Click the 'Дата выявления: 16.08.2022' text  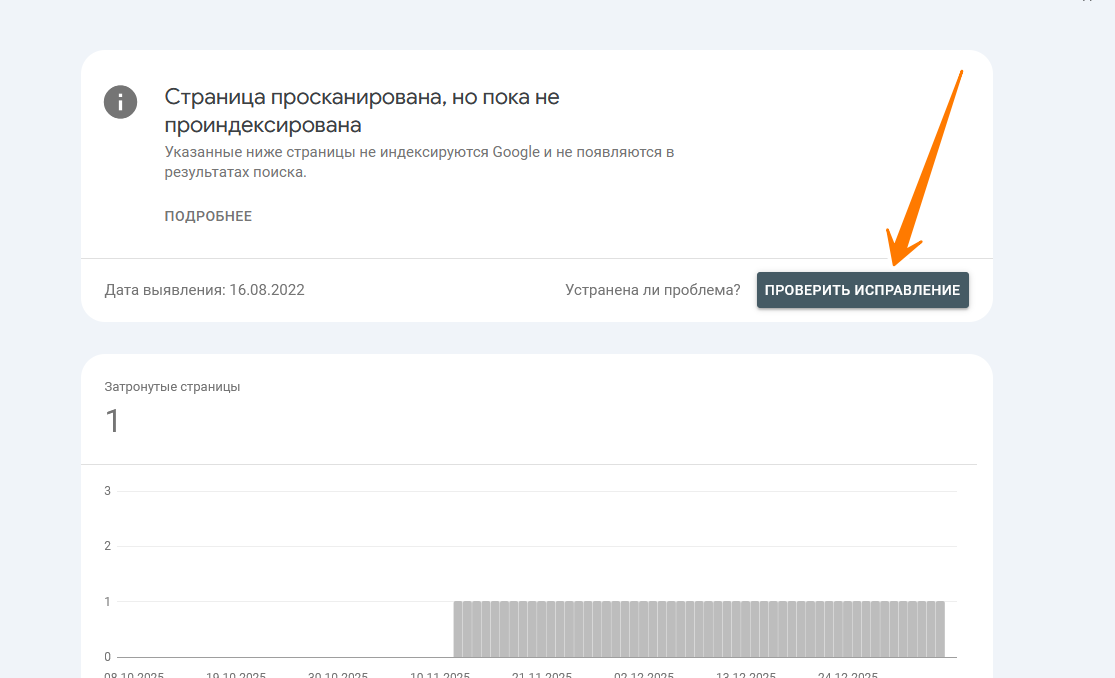(204, 290)
